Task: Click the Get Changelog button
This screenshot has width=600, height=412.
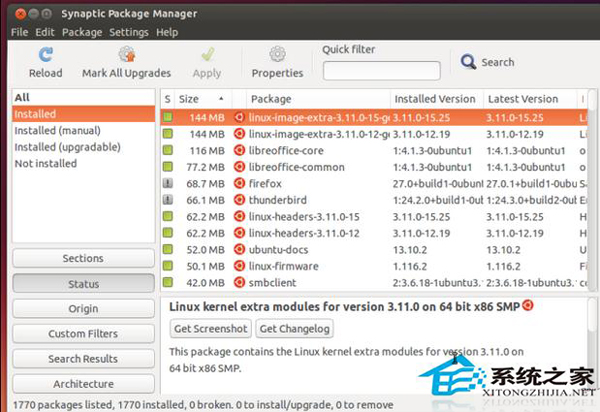Action: (294, 329)
